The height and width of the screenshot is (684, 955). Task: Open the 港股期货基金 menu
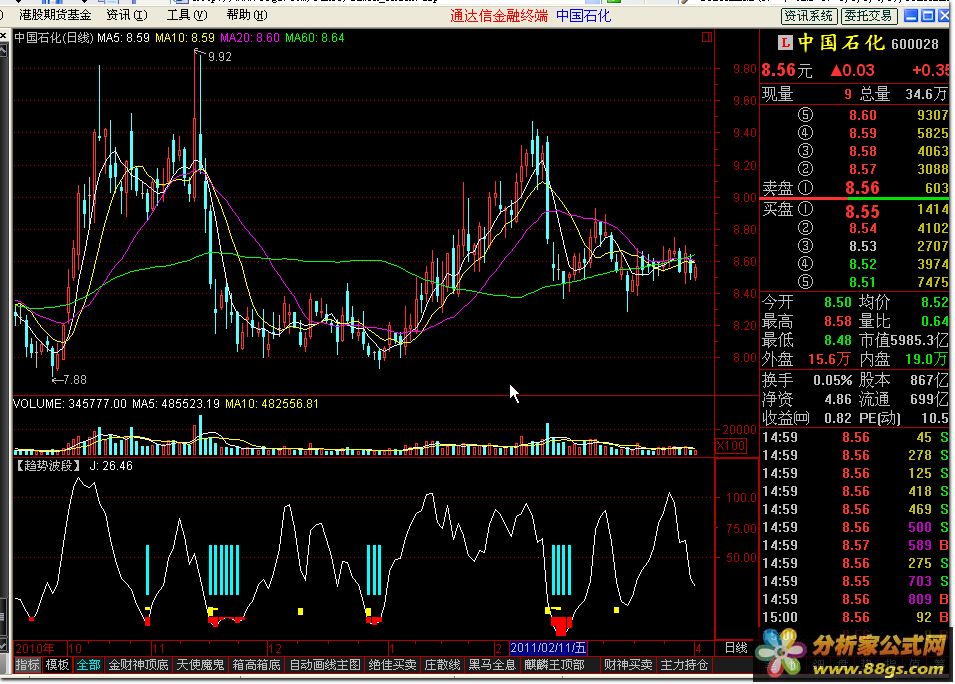tap(55, 15)
